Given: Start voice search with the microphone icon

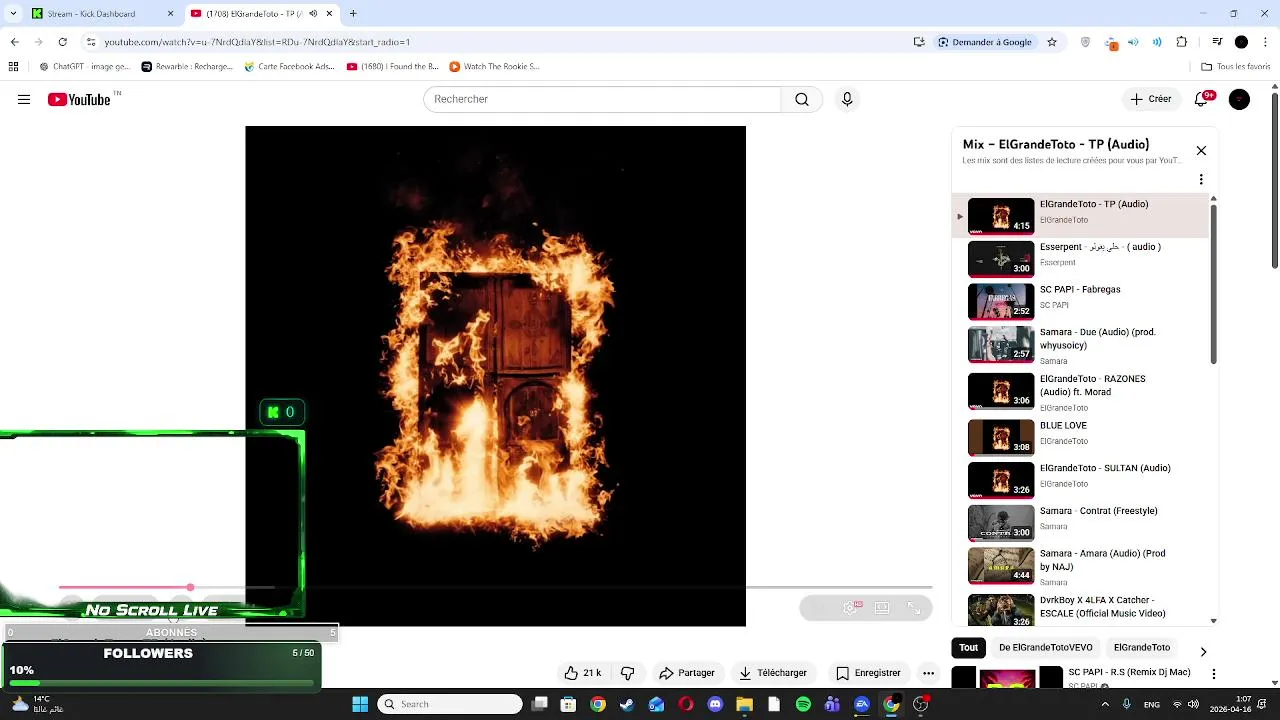Looking at the screenshot, I should click(847, 99).
